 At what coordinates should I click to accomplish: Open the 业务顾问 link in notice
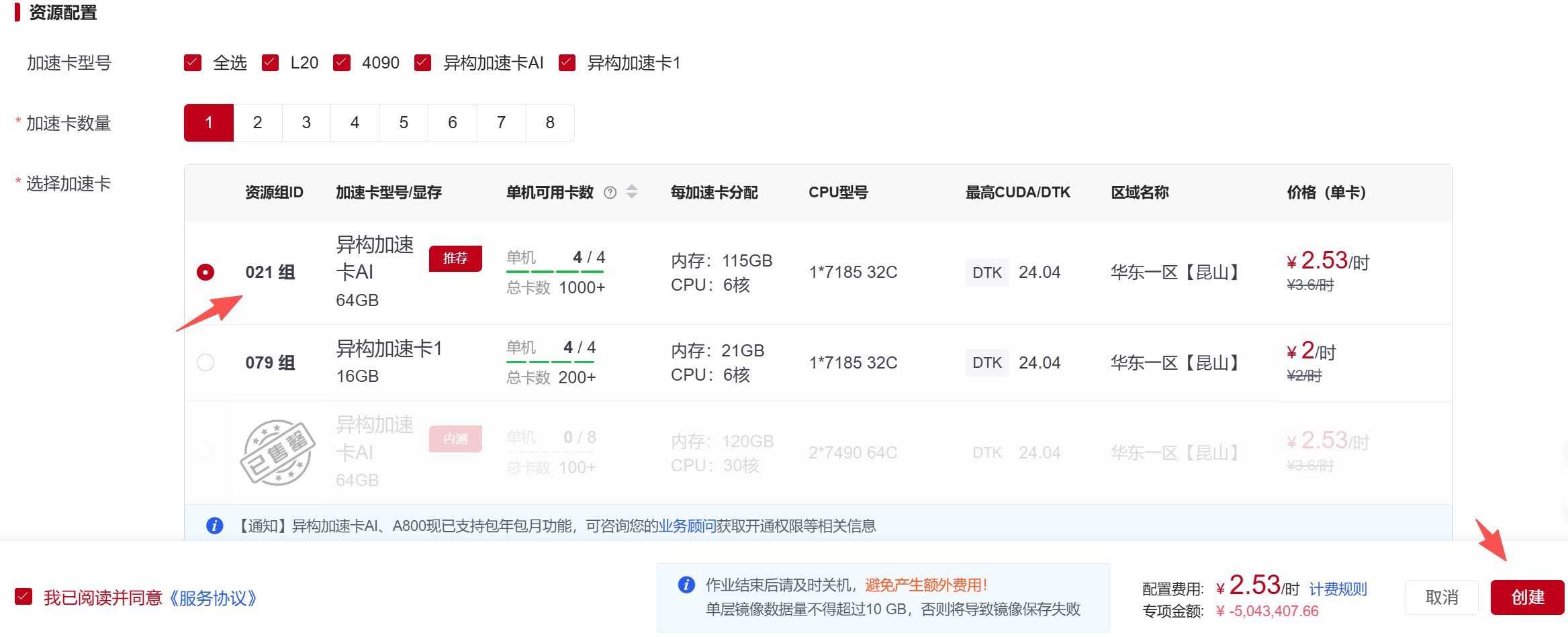(687, 526)
